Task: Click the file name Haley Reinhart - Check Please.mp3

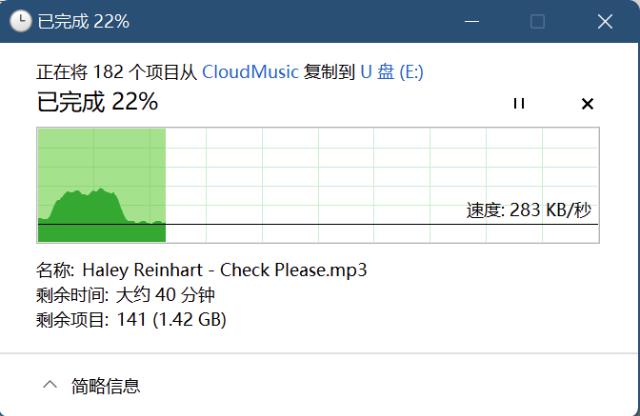Action: [224, 270]
